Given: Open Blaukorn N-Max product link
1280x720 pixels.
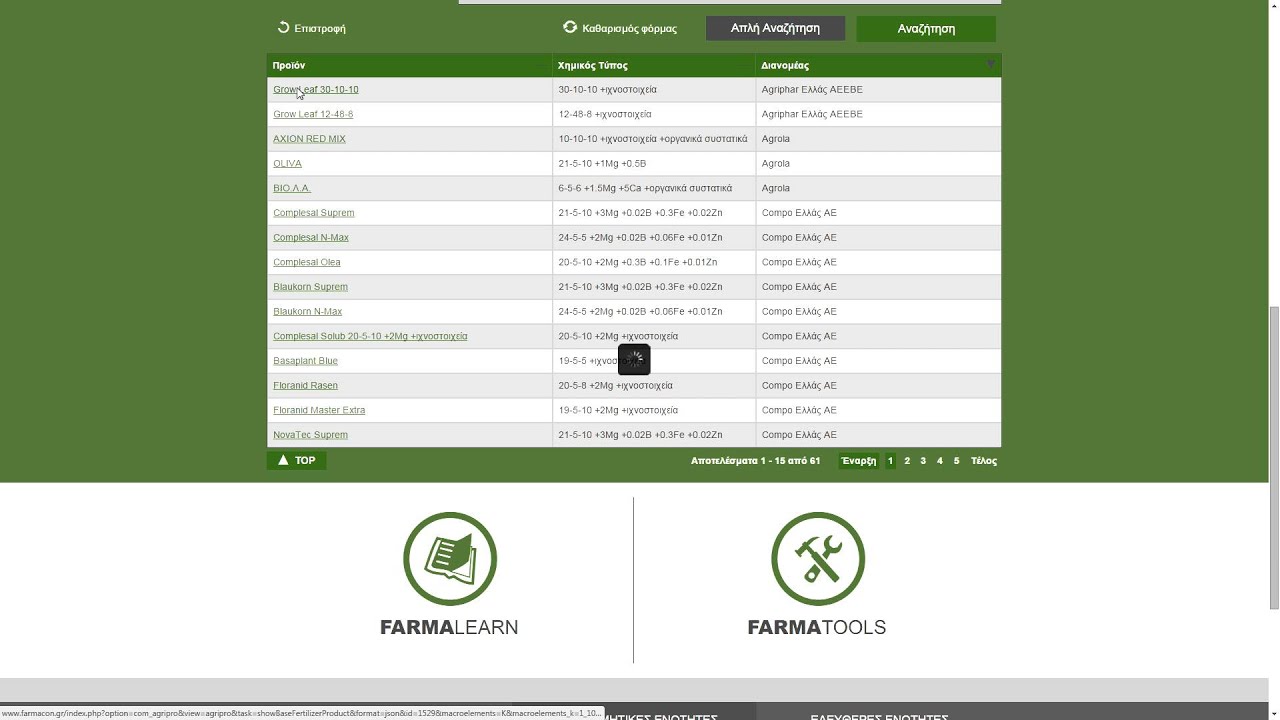Looking at the screenshot, I should (307, 312).
